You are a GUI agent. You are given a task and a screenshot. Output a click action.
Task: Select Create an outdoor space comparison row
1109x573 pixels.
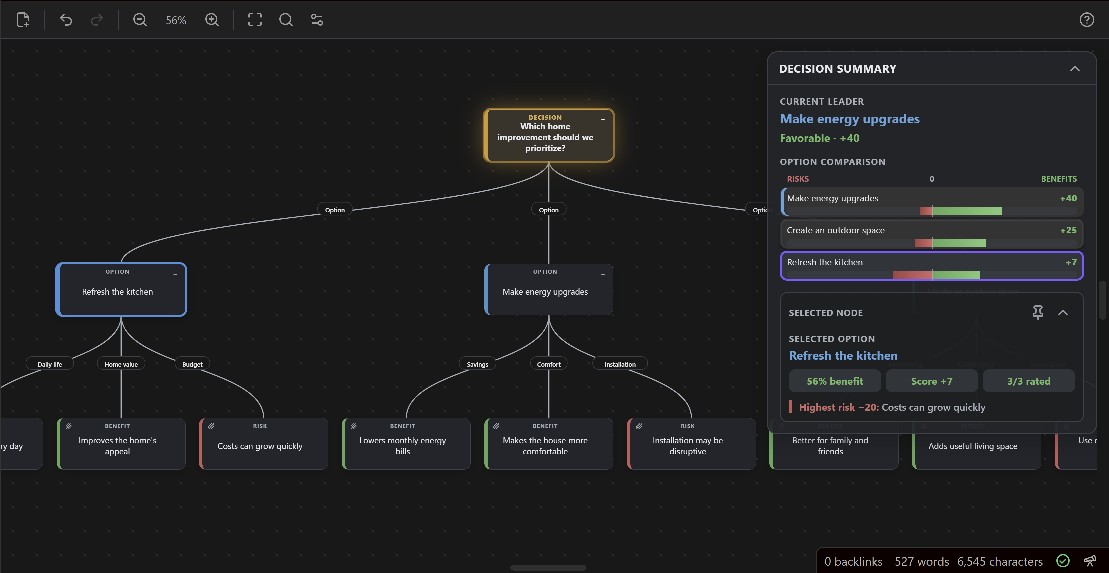click(931, 234)
